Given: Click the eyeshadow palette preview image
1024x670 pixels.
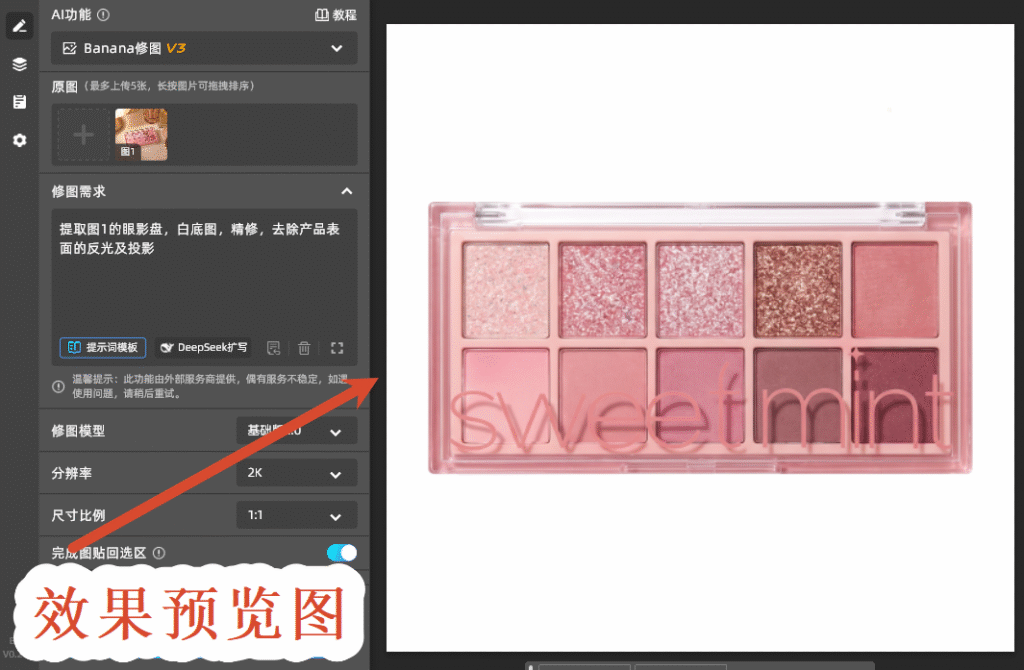Looking at the screenshot, I should point(700,338).
